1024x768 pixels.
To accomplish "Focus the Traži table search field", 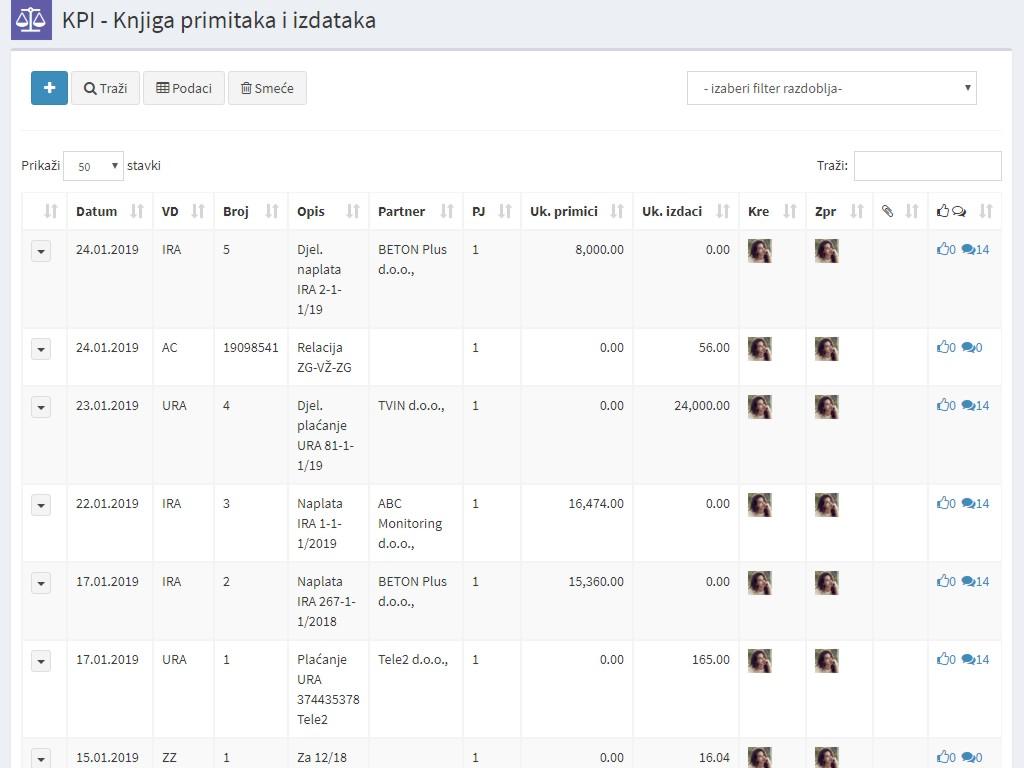I will pos(927,166).
